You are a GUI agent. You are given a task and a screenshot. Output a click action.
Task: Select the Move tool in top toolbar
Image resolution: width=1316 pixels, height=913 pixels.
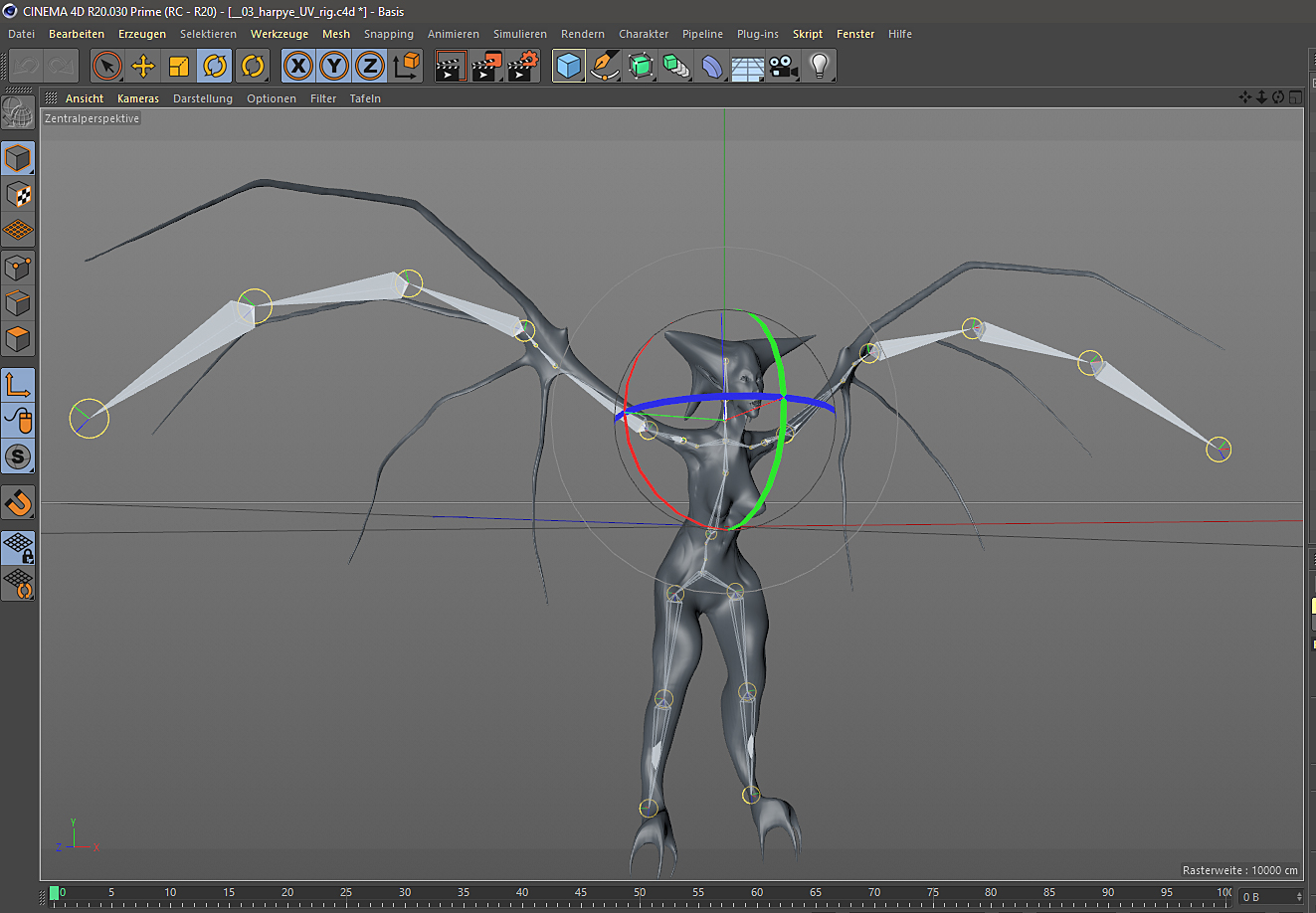click(x=143, y=67)
